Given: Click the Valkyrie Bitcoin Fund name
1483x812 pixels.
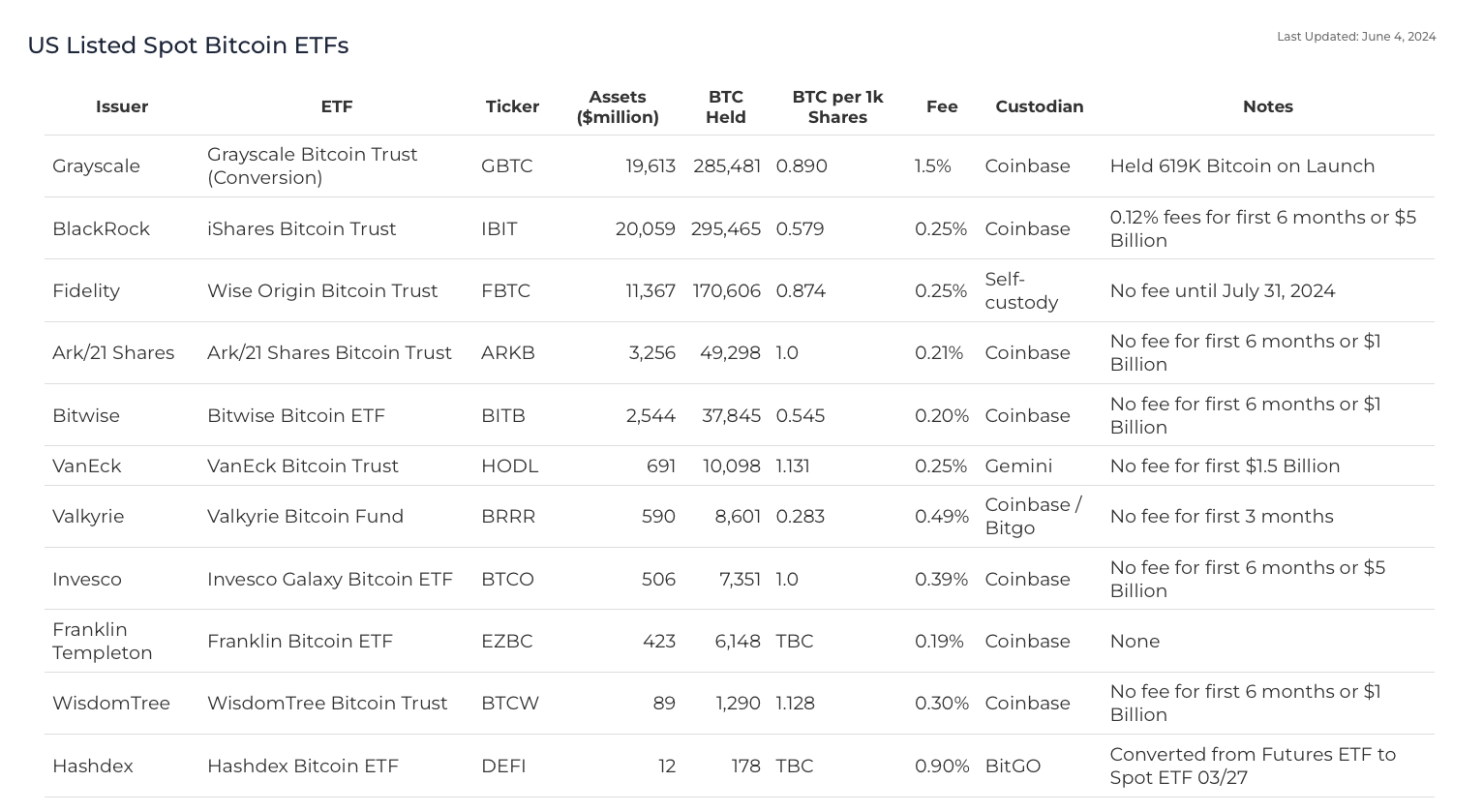Looking at the screenshot, I should [305, 516].
